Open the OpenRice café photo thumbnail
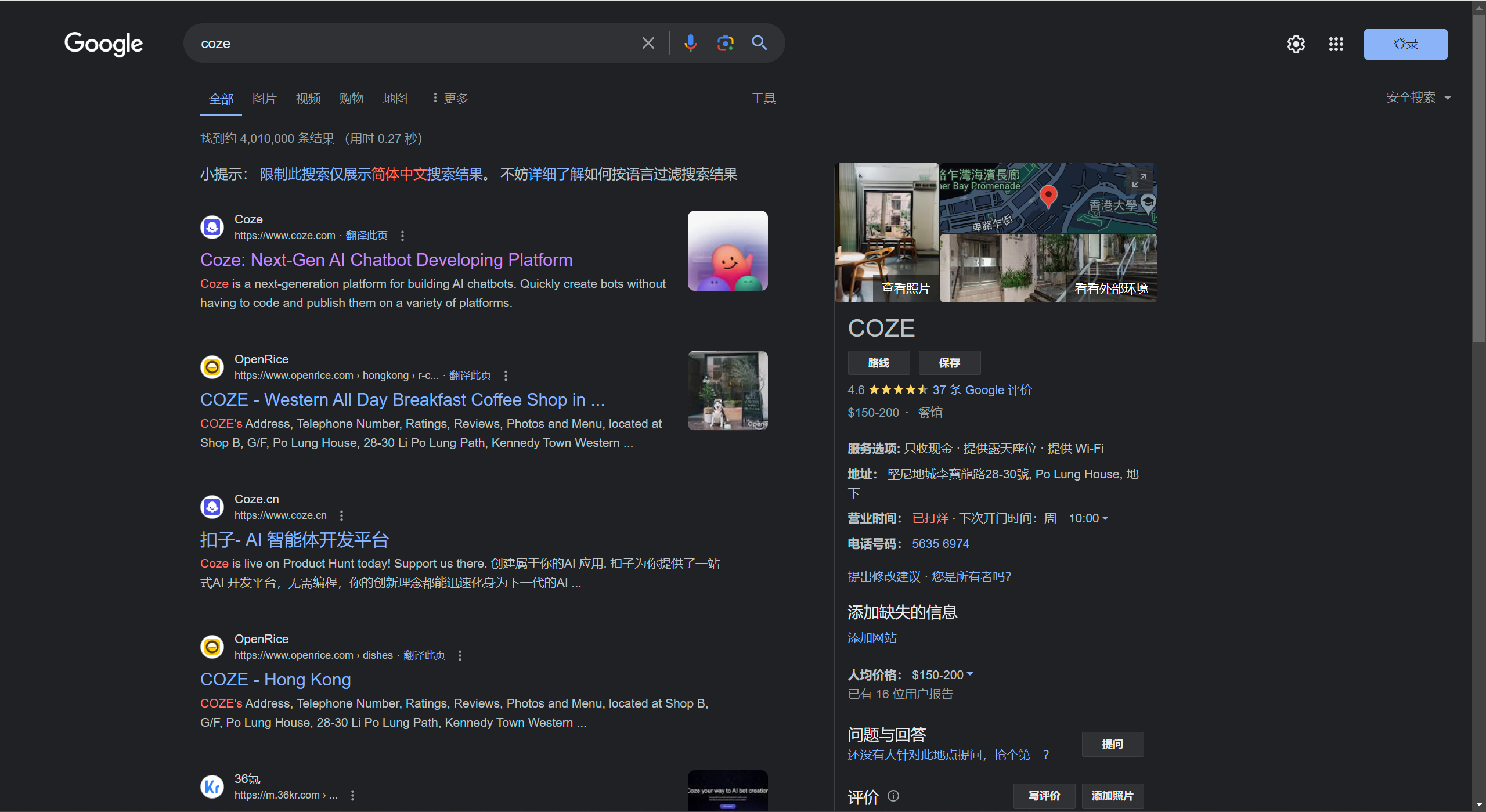 [x=727, y=391]
